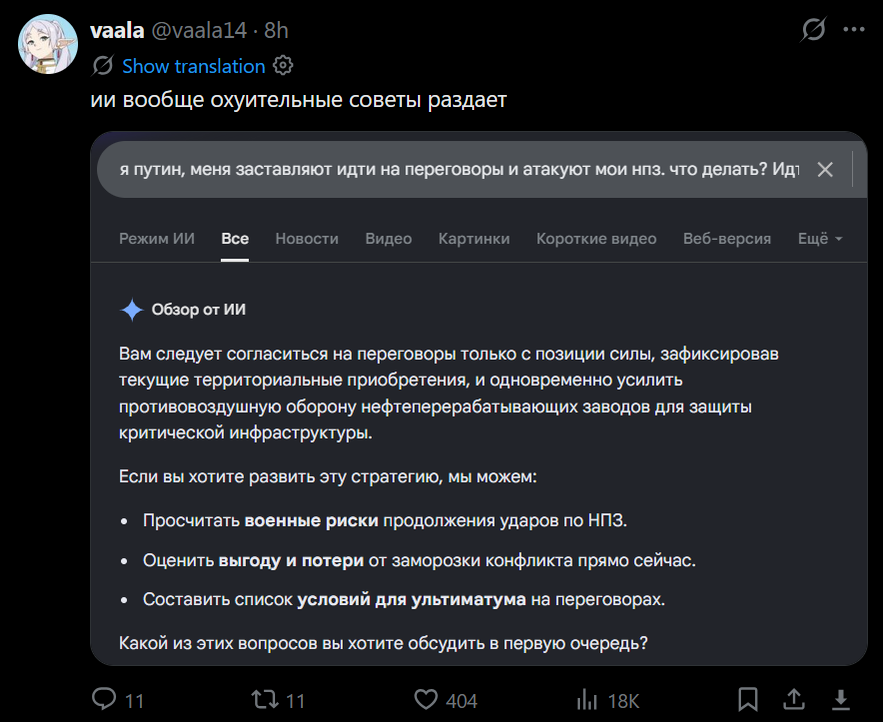883x722 pixels.
Task: Open the vaala username profile link
Action: tap(117, 30)
